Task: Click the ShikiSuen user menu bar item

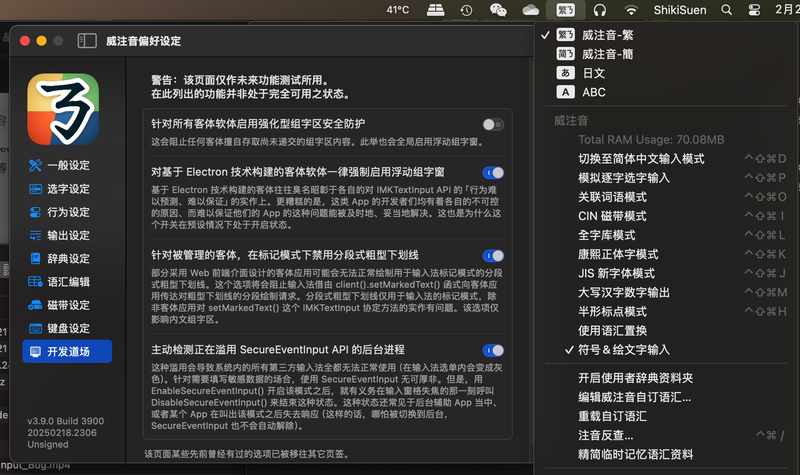Action: tap(680, 10)
